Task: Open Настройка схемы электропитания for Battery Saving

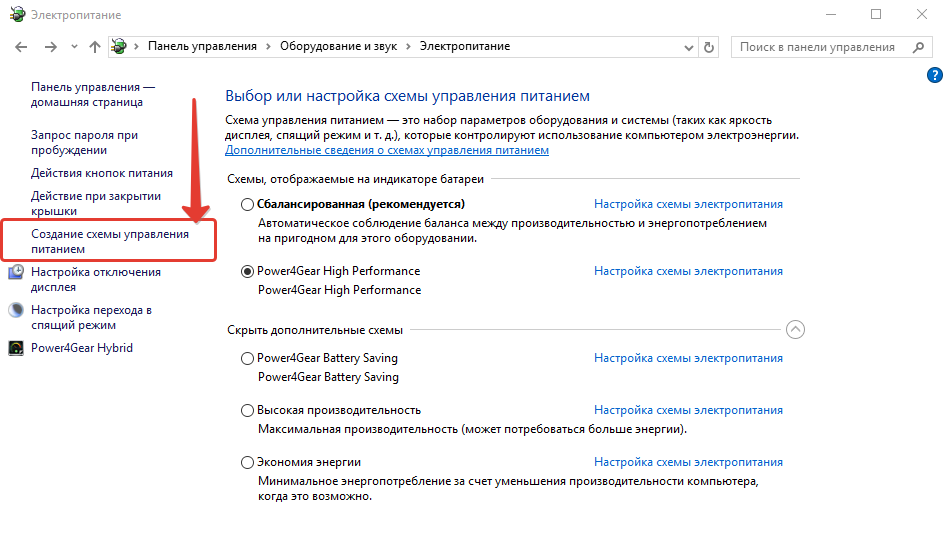Action: [688, 358]
